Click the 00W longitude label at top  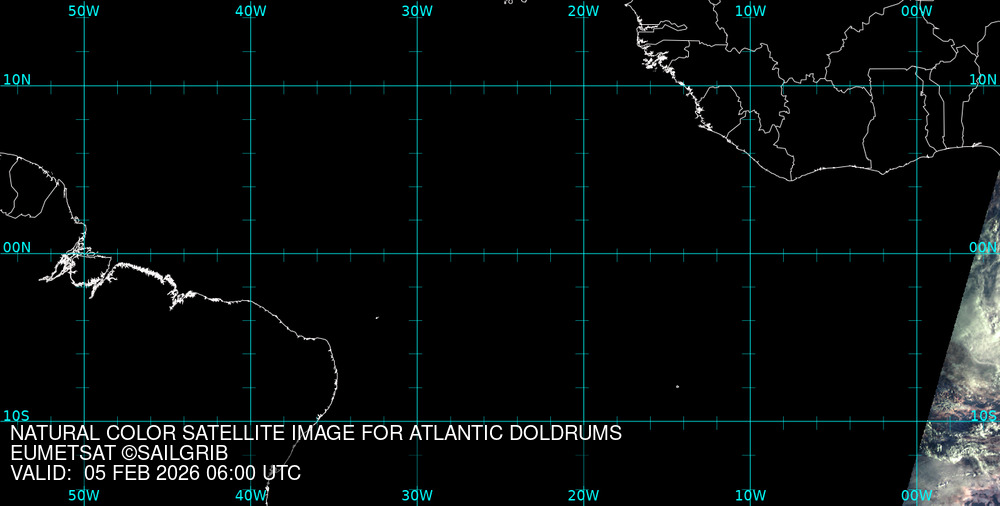(x=916, y=10)
